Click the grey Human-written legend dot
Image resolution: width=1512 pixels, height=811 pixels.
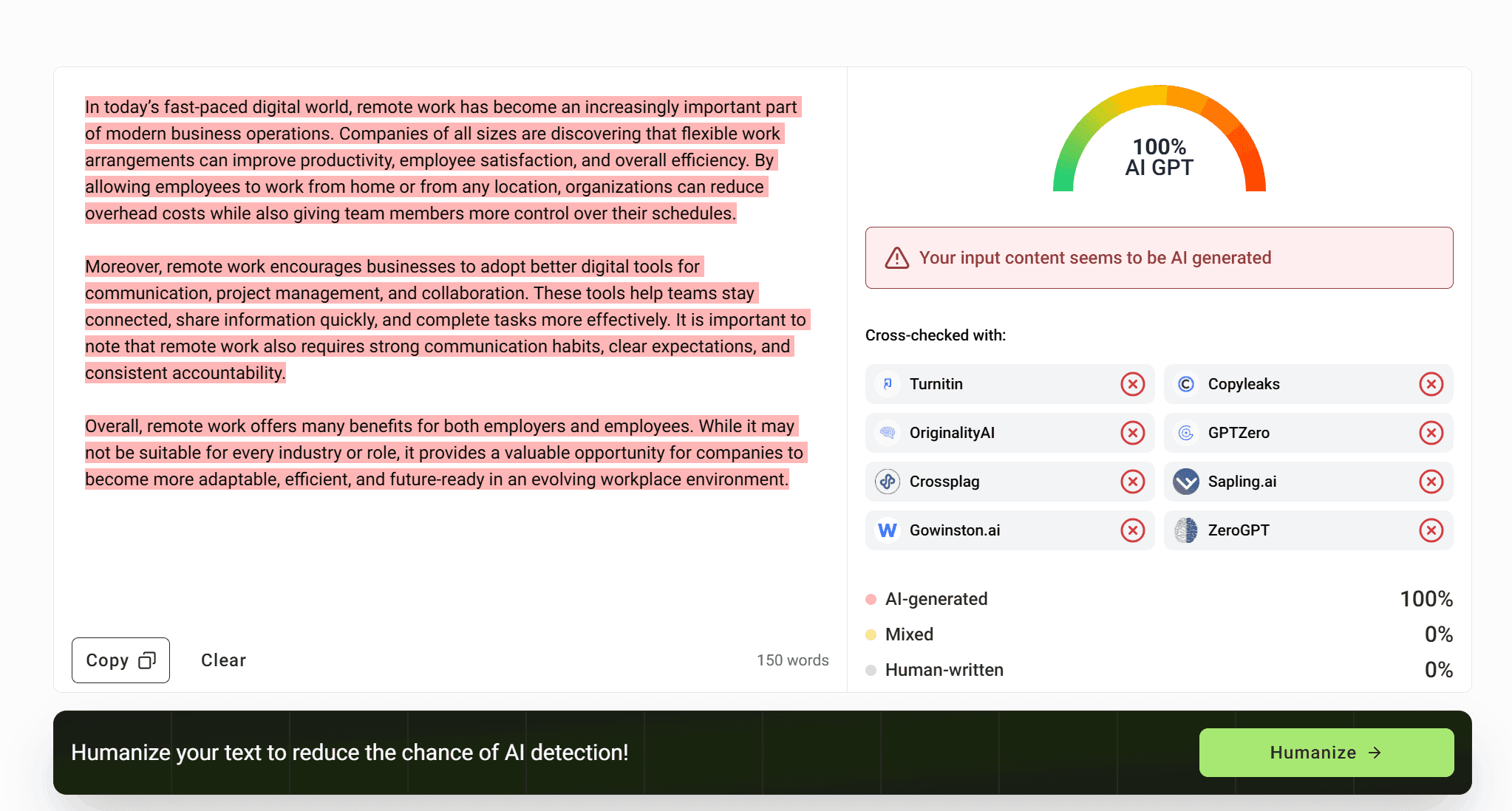pyautogui.click(x=871, y=670)
